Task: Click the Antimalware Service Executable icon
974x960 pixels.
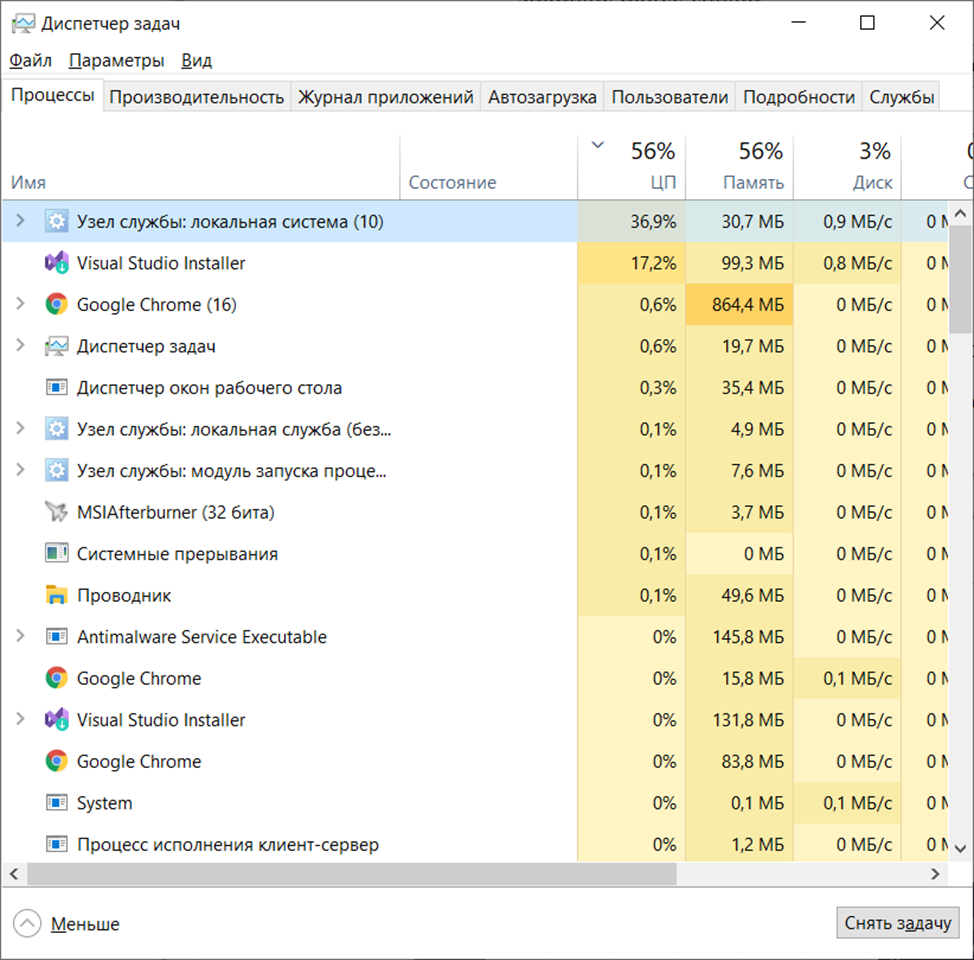Action: 55,636
